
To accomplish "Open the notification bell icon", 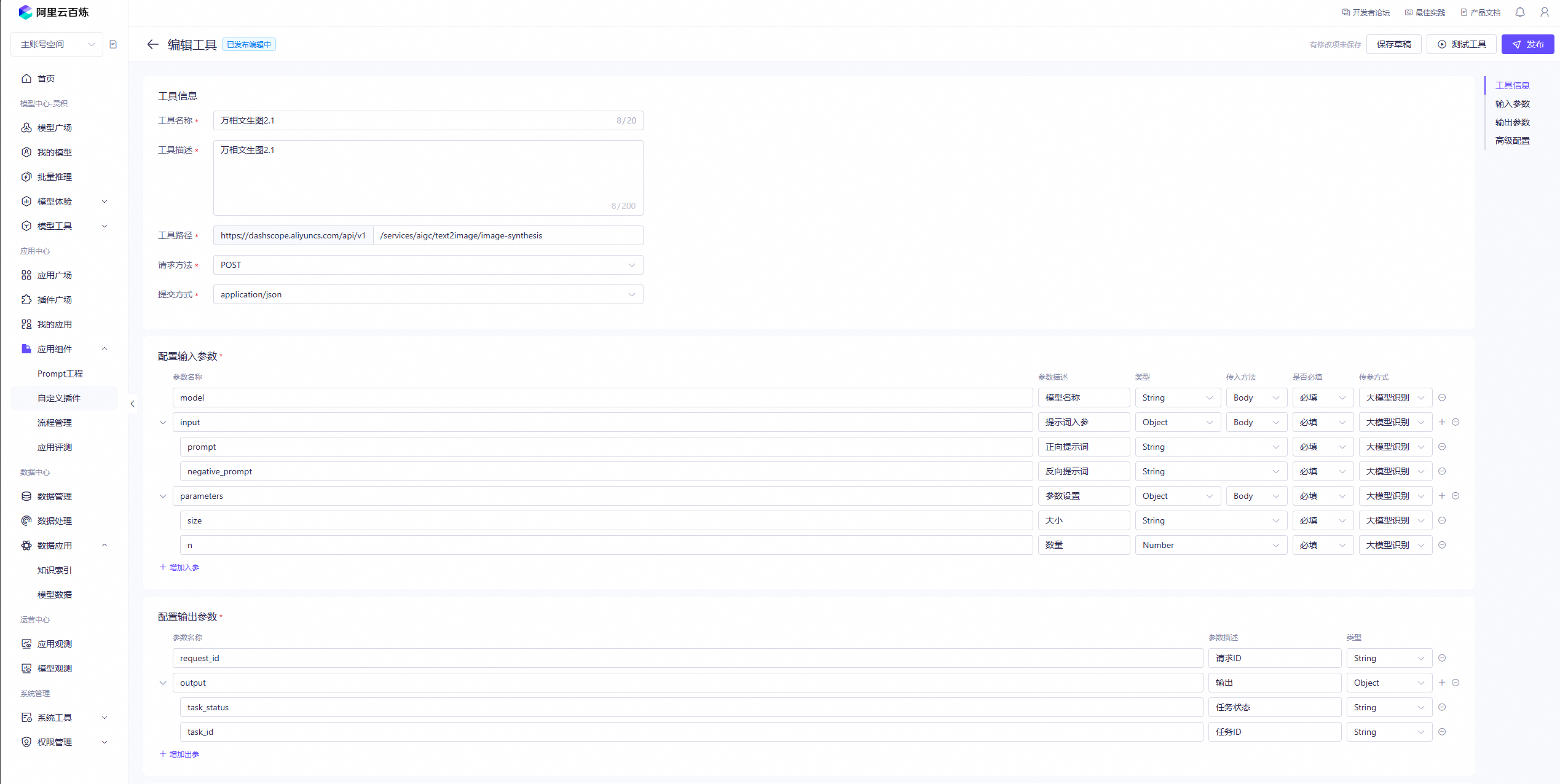I will click(x=1519, y=12).
